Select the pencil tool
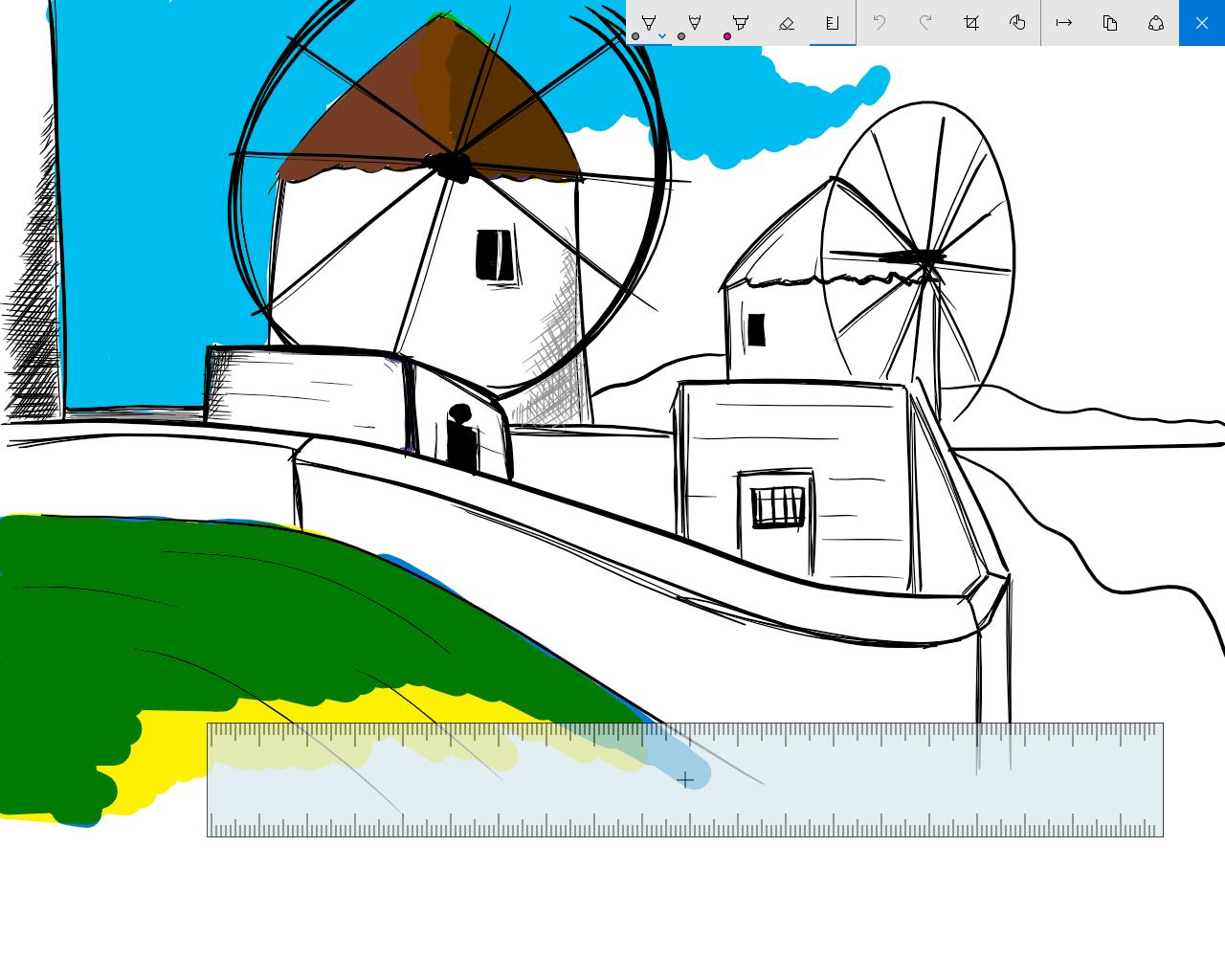This screenshot has height=980, width=1225. click(x=695, y=23)
